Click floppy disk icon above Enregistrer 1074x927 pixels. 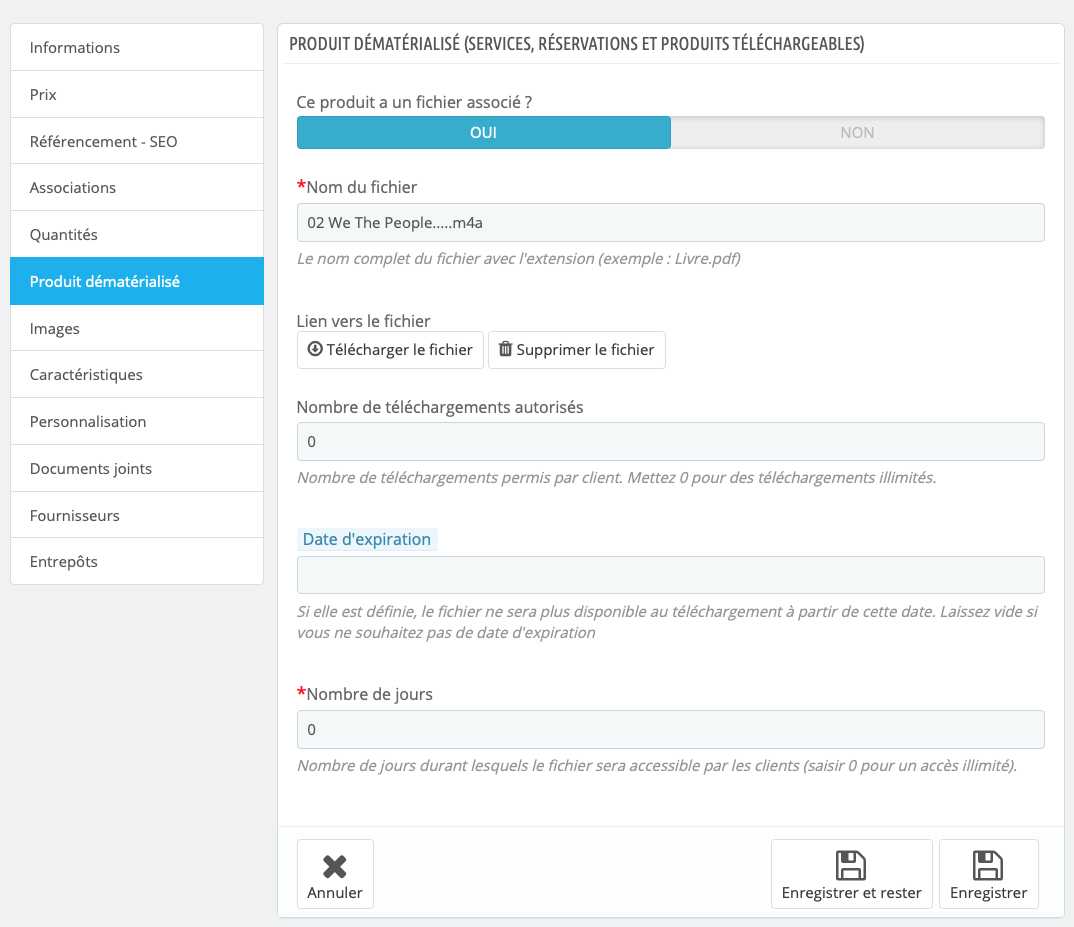988,866
